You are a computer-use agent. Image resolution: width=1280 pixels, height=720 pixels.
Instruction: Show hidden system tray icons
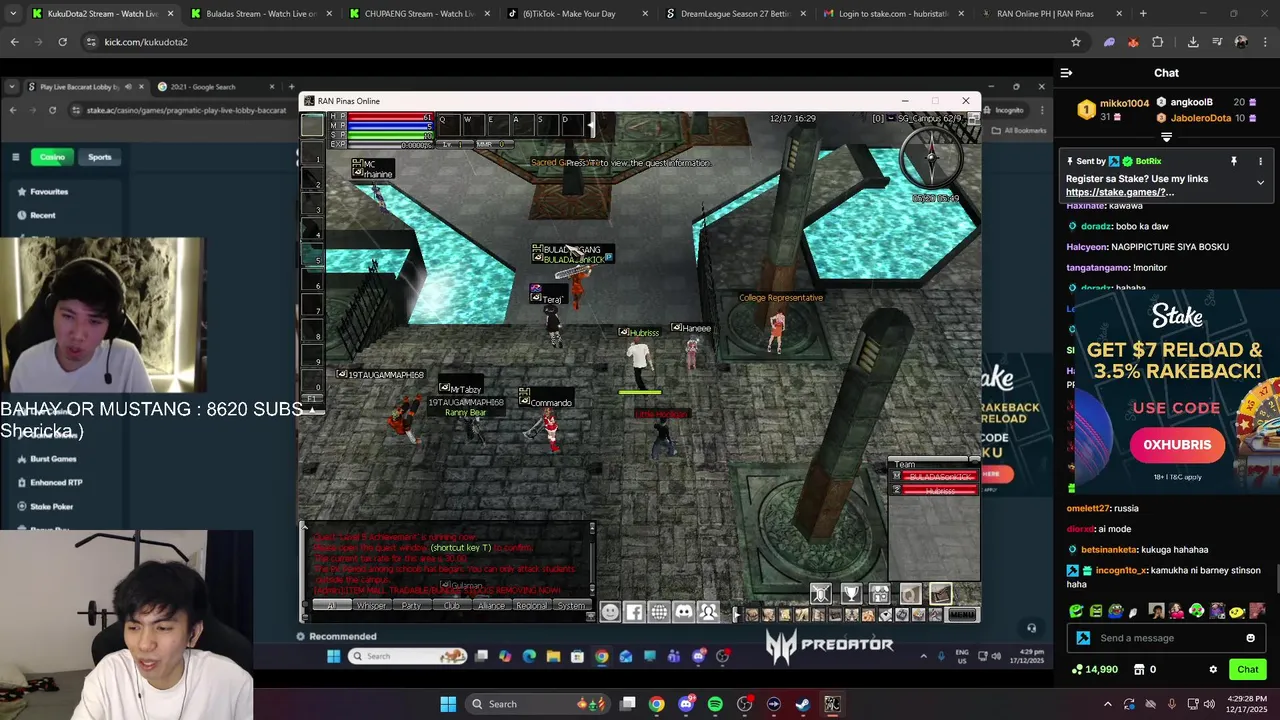pos(1107,704)
